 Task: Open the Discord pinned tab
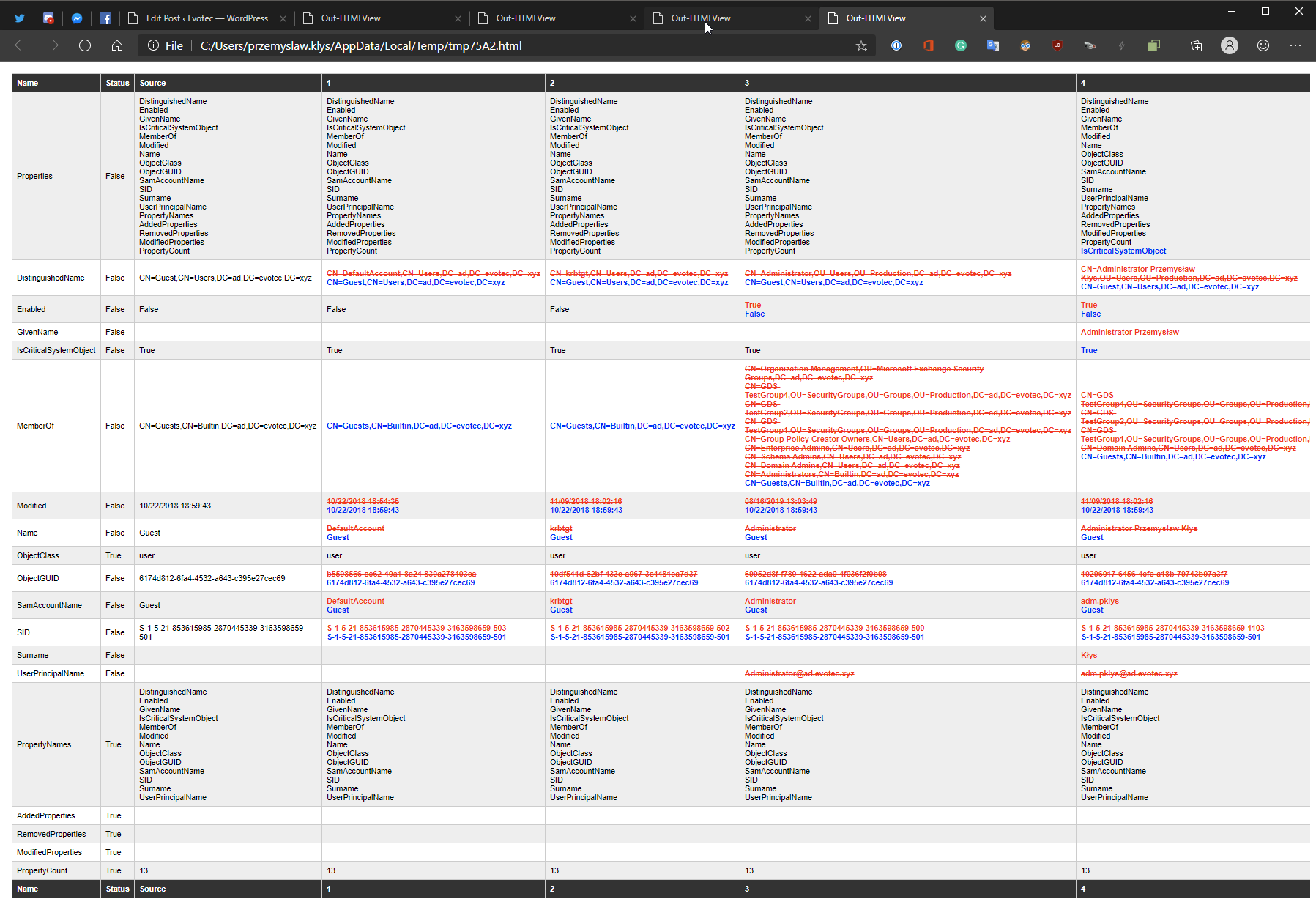(x=48, y=18)
